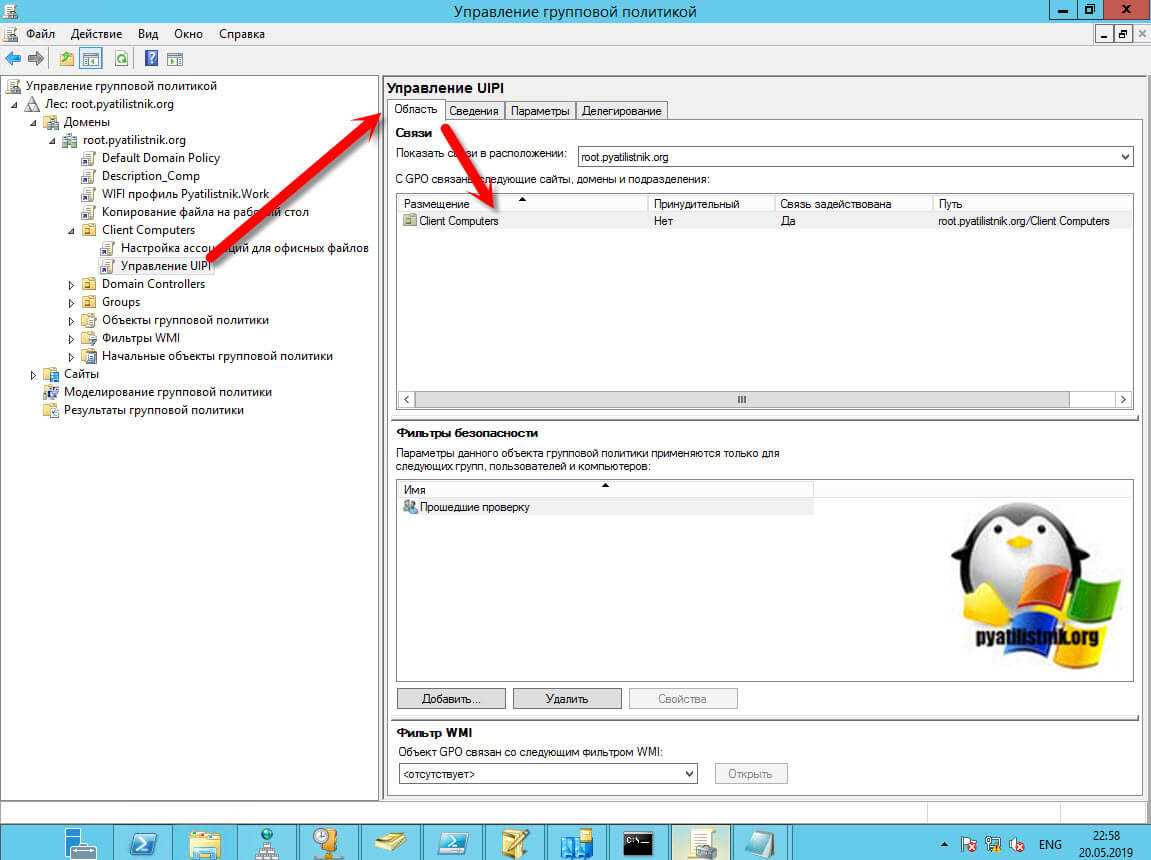The width and height of the screenshot is (1151, 860).
Task: Toggle the show/hide console tree icon
Action: click(90, 59)
